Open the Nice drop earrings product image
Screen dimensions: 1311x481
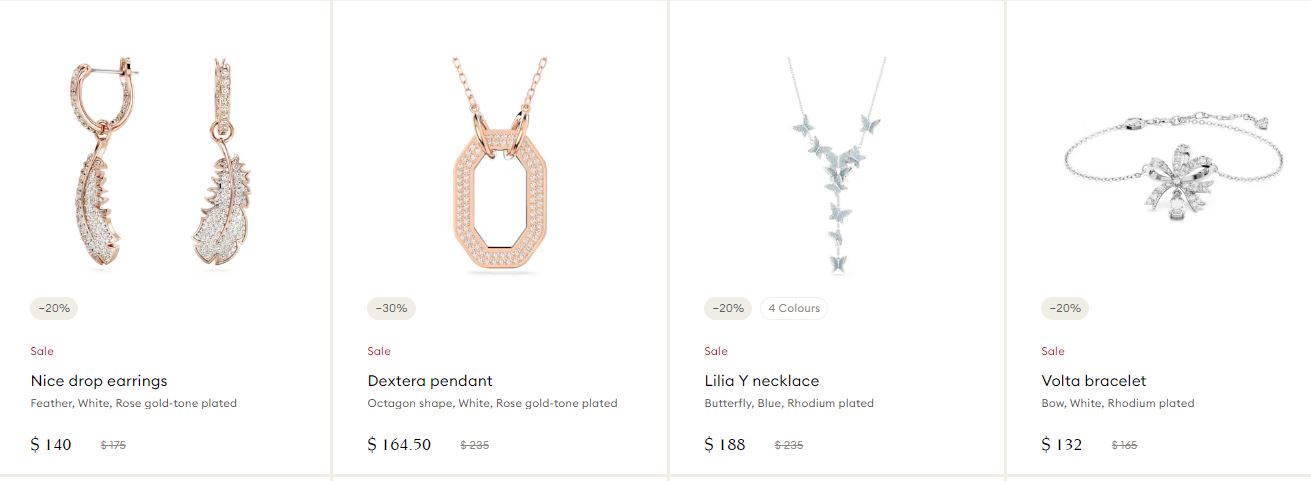(163, 163)
